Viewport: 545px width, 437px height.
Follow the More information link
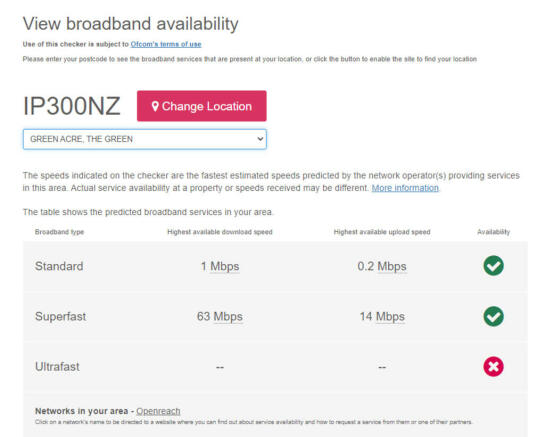(405, 188)
